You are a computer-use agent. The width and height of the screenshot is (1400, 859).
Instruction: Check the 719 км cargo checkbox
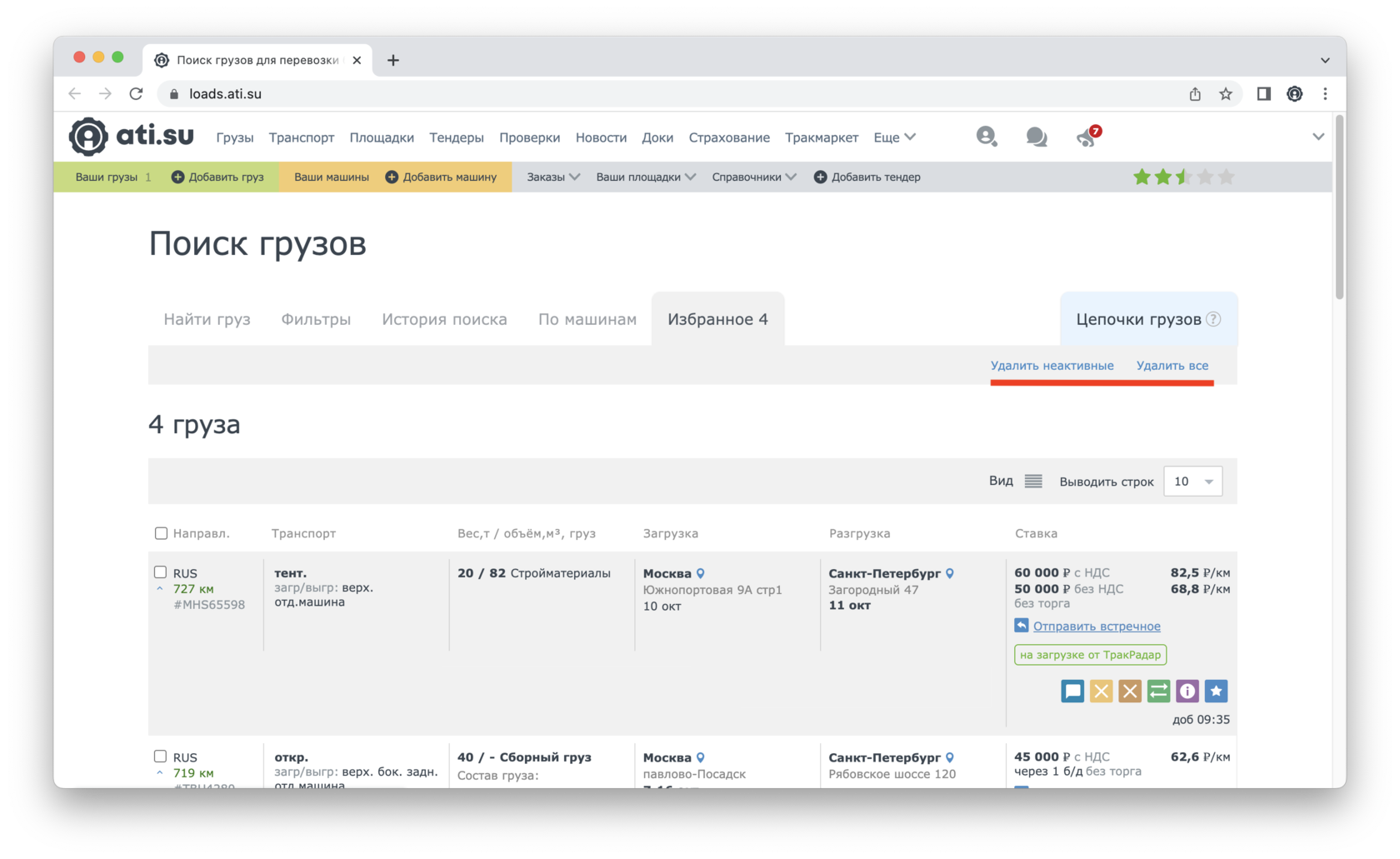click(x=160, y=757)
